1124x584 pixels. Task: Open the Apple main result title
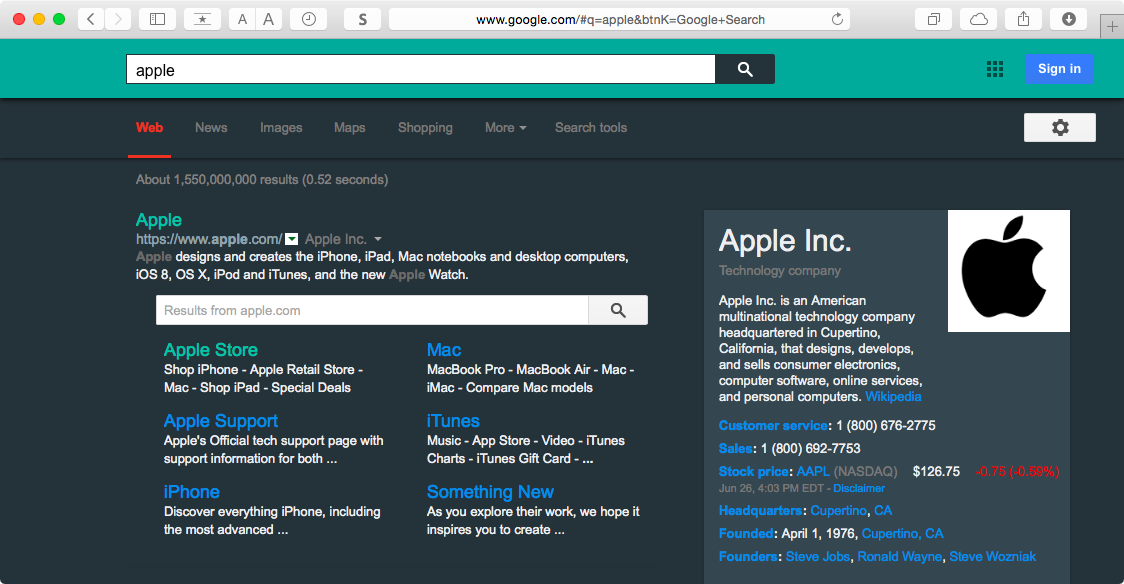click(x=158, y=220)
